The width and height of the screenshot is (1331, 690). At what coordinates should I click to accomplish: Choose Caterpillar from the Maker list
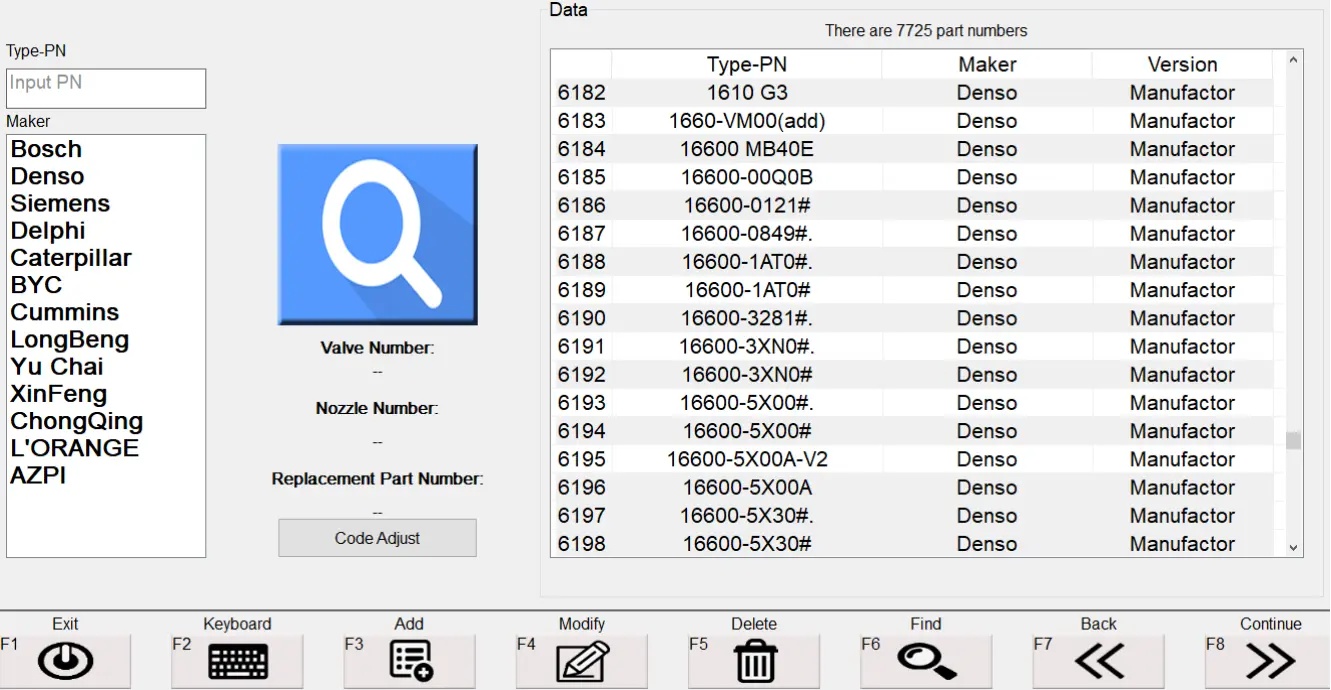click(x=71, y=258)
